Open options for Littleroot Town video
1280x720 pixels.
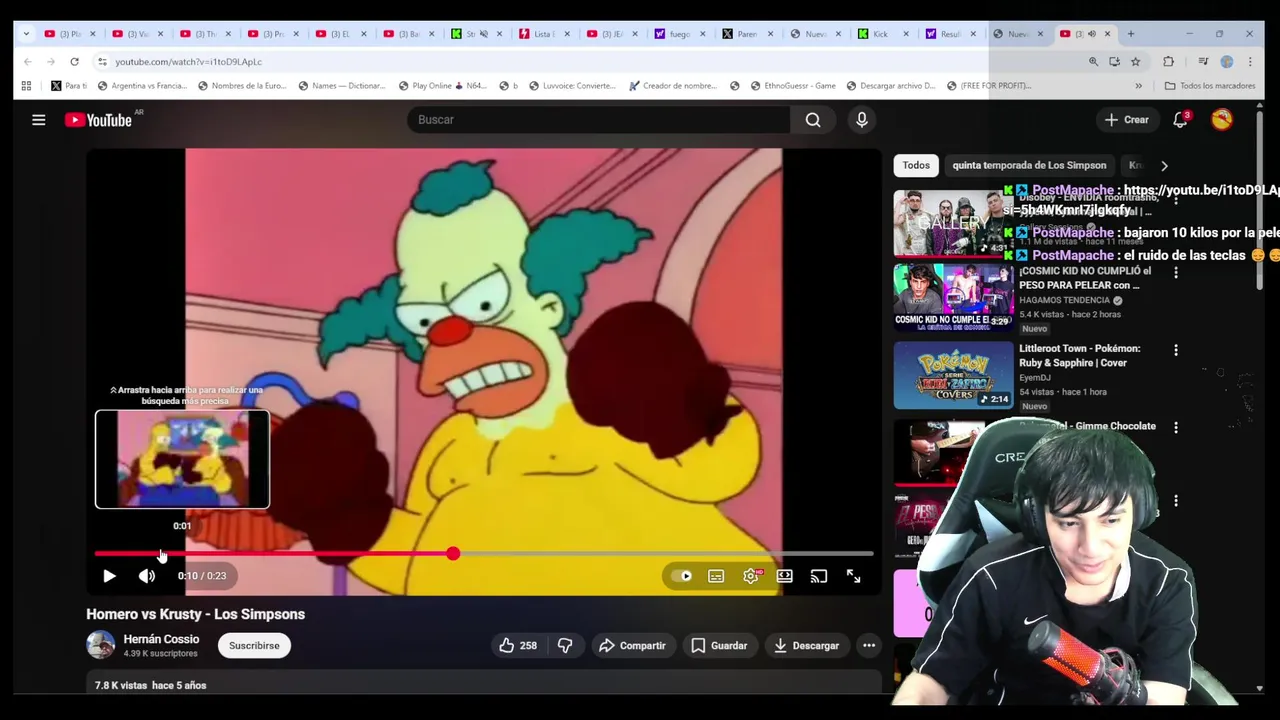click(1176, 350)
